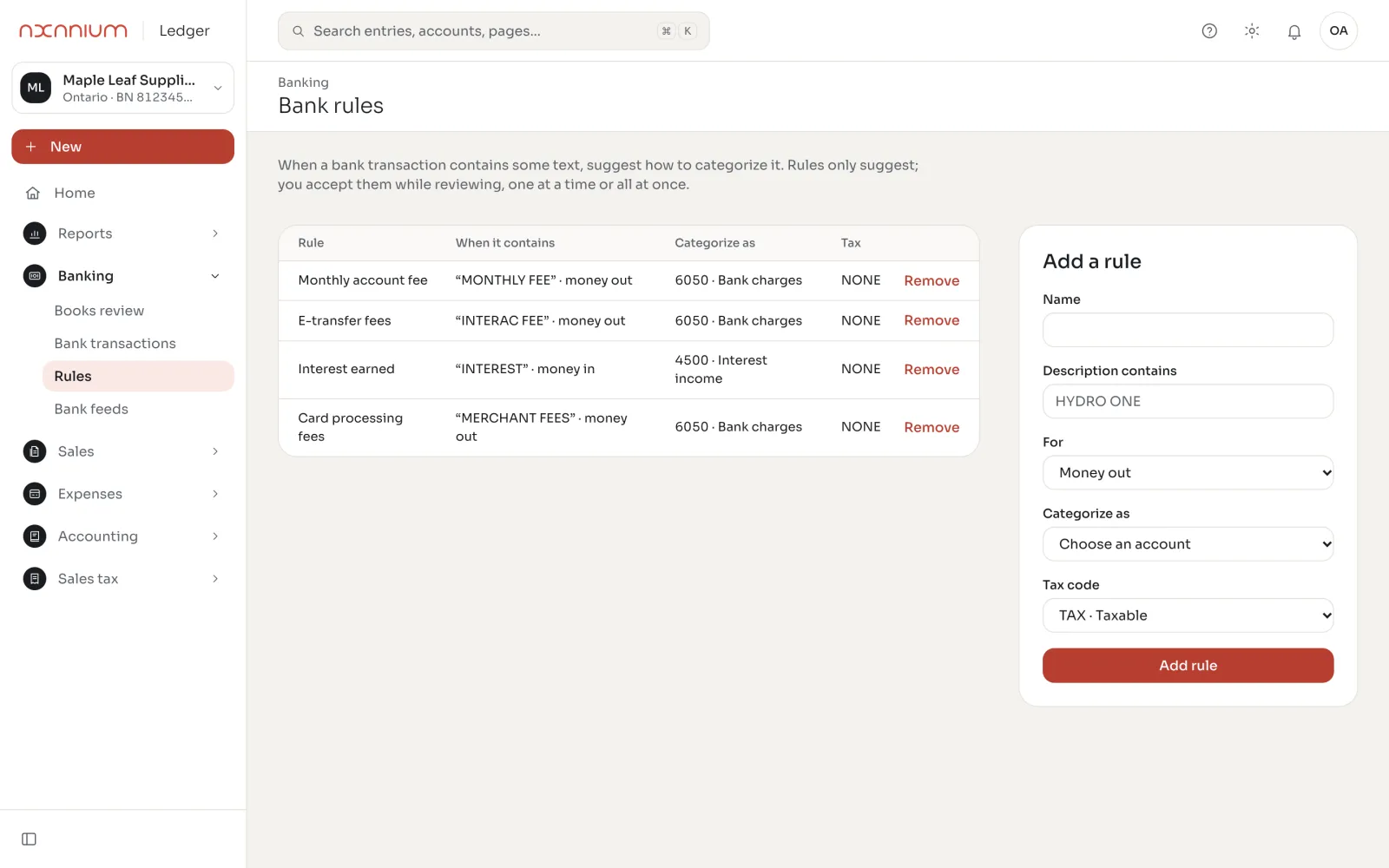
Task: Click the Home house icon
Action: point(33,193)
